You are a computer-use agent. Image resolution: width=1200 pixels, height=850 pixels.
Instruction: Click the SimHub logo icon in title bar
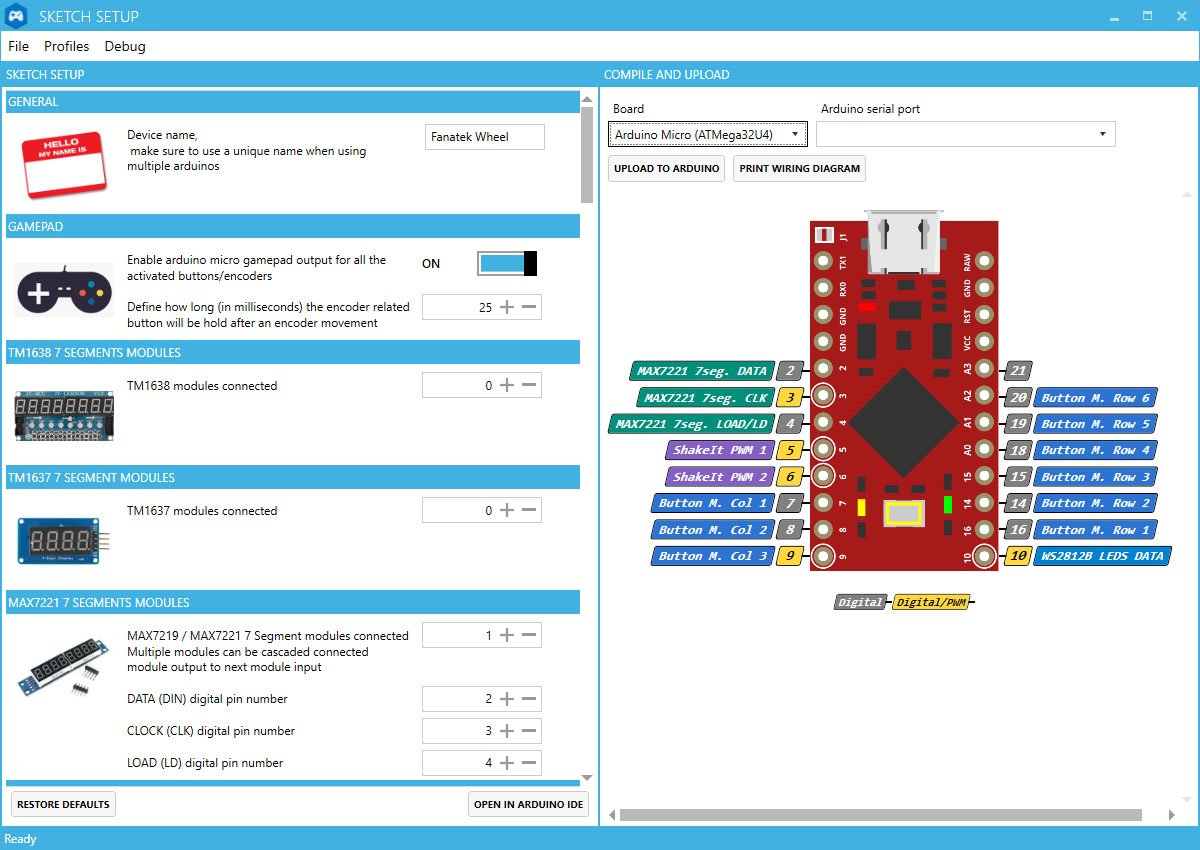(x=16, y=16)
